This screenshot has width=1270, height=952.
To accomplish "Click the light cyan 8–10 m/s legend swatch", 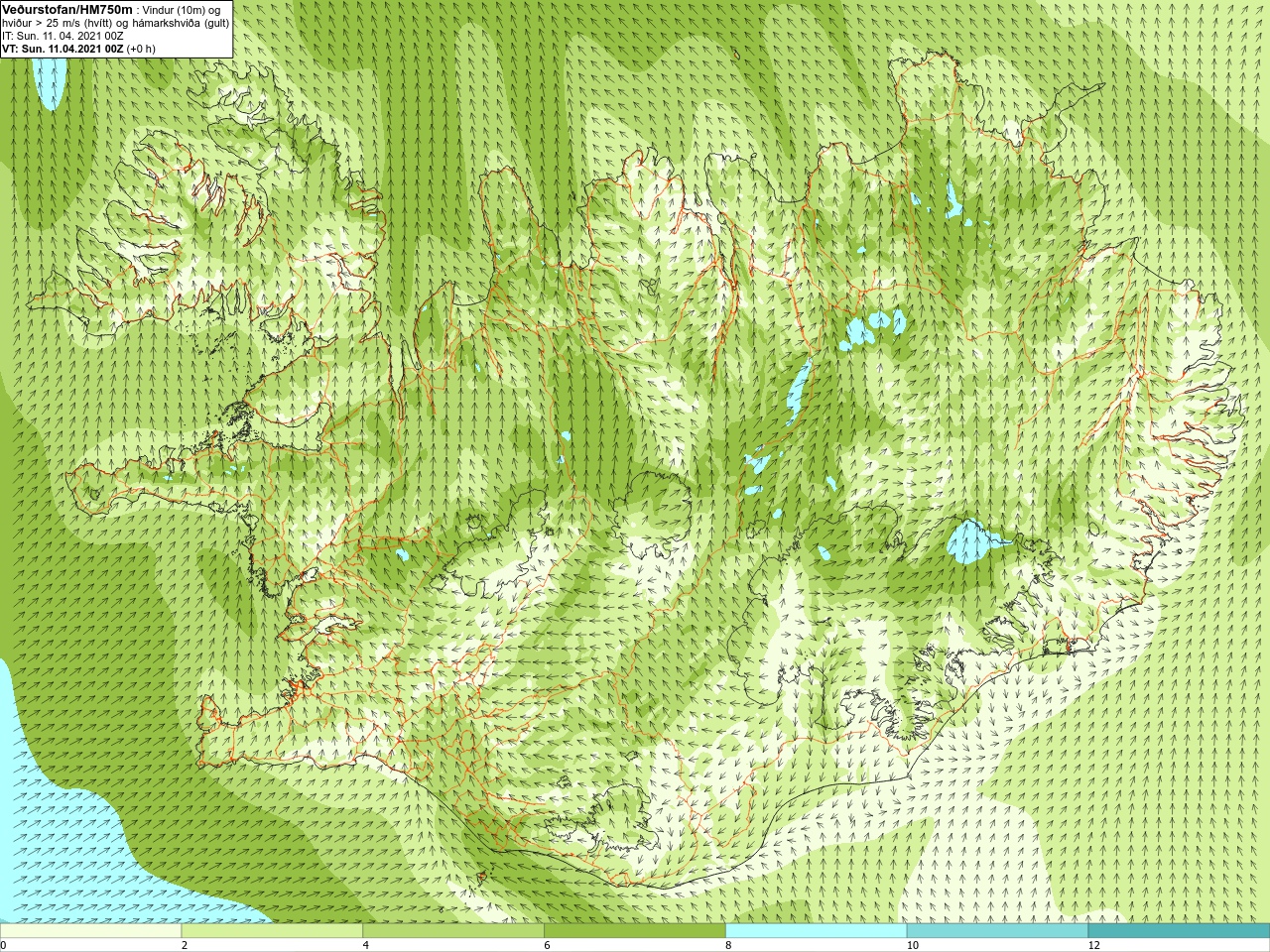I will coord(816,931).
